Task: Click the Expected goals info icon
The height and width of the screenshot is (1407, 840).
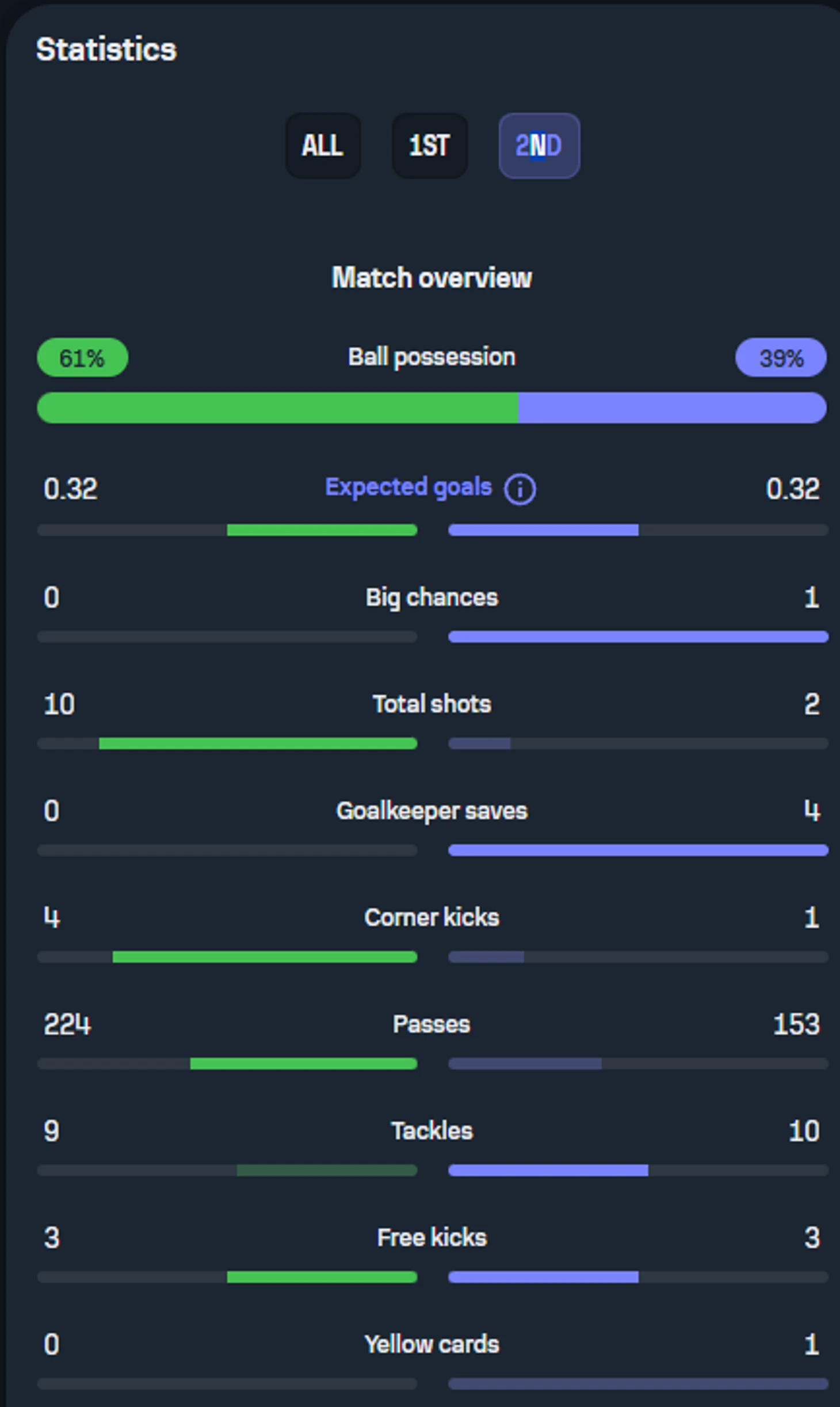Action: point(520,489)
